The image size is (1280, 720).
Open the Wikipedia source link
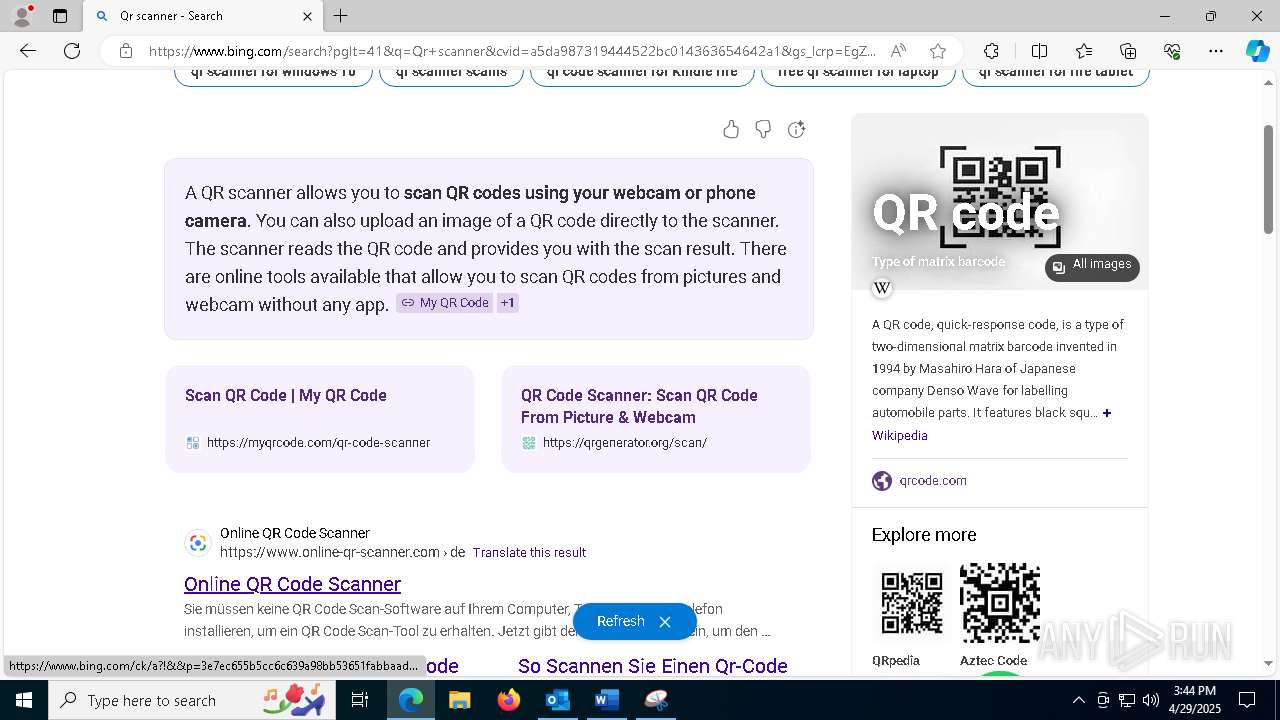[900, 436]
